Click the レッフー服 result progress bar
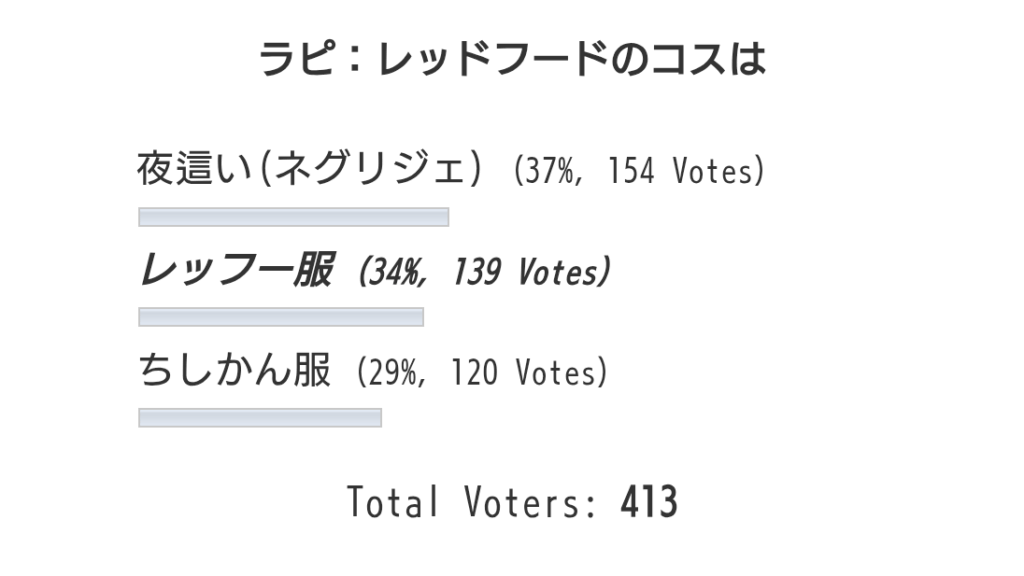The height and width of the screenshot is (576, 1024). coord(281,317)
